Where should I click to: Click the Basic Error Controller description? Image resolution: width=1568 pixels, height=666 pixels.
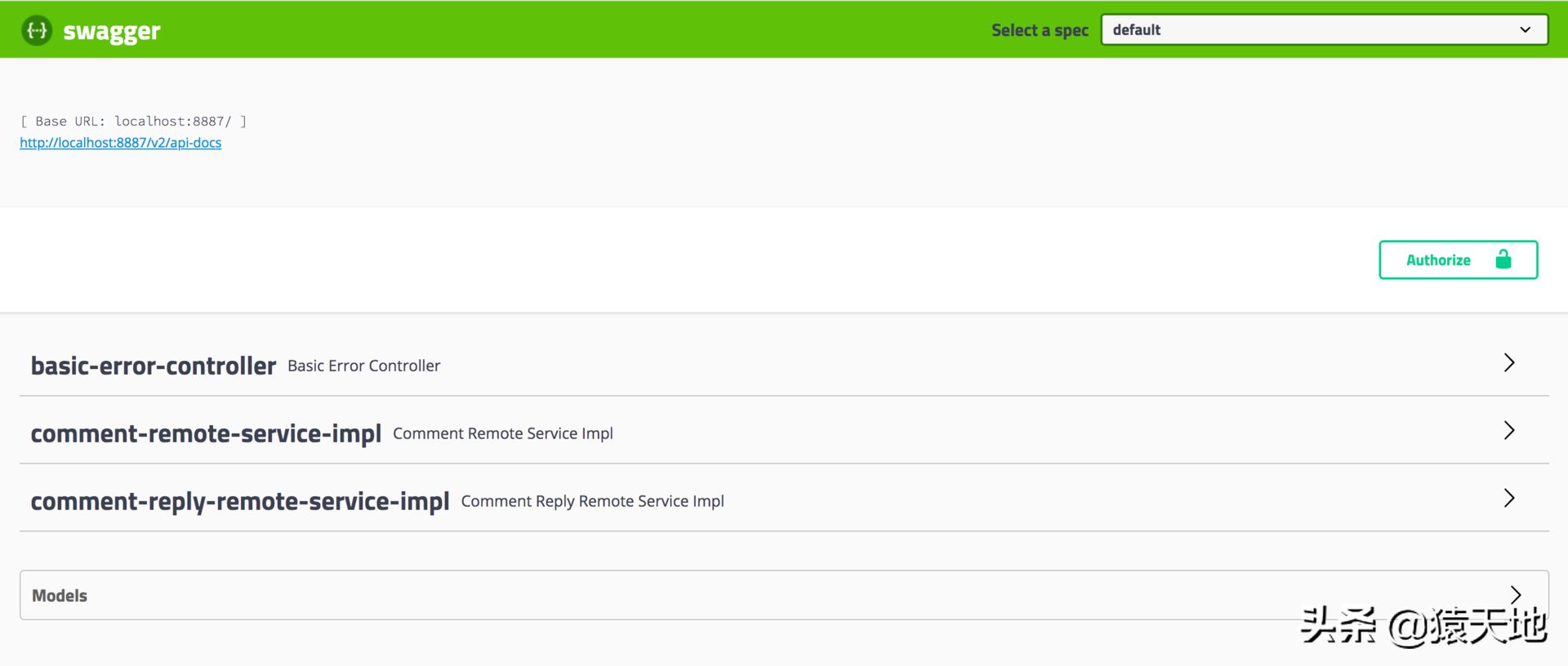(363, 366)
